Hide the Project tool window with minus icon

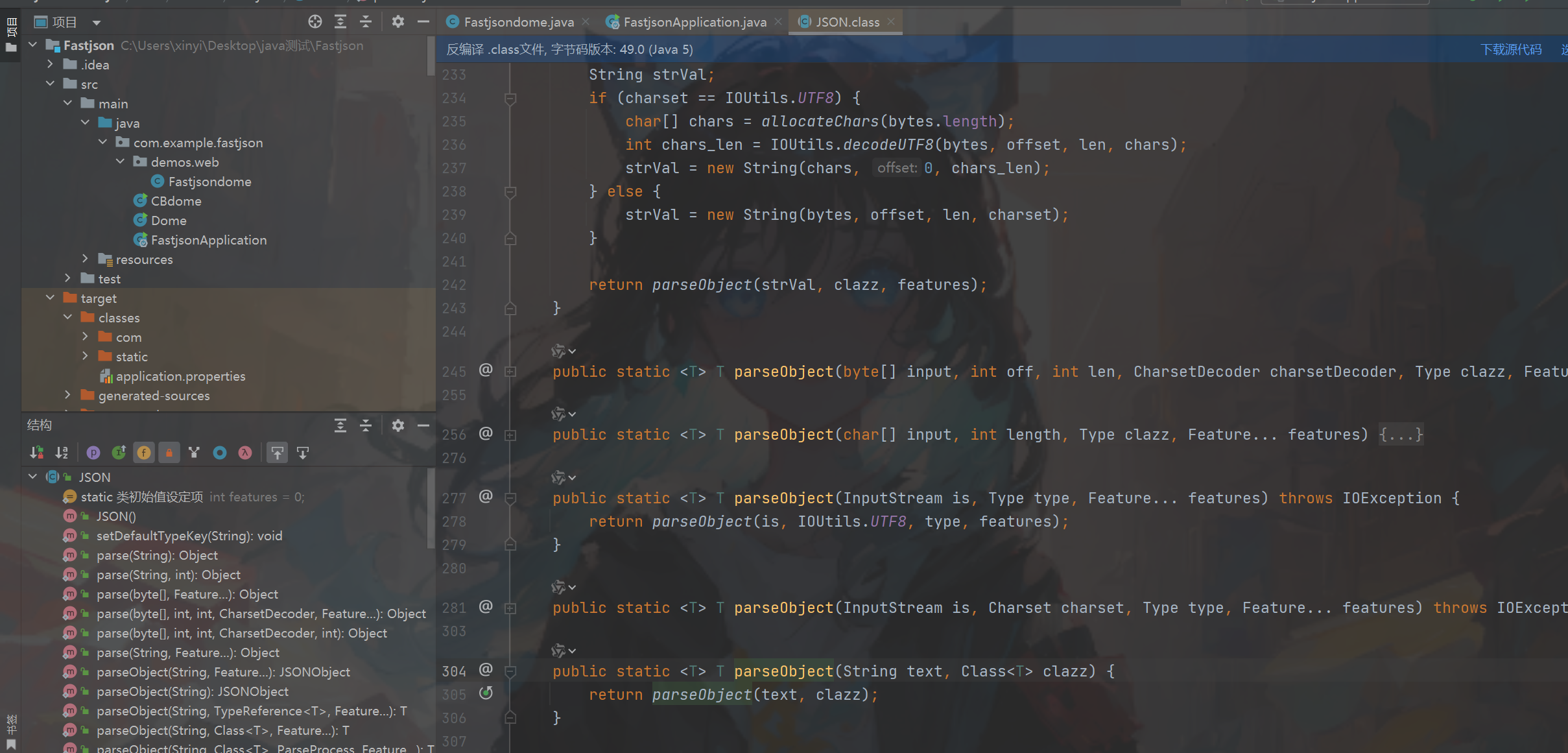423,22
